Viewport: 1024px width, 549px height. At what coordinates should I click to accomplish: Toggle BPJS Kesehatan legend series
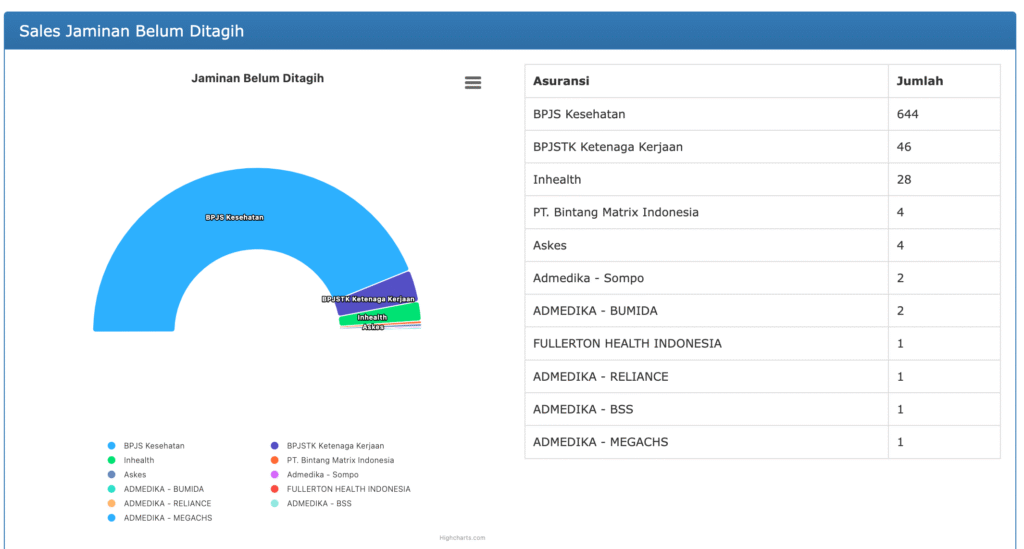tap(112, 446)
